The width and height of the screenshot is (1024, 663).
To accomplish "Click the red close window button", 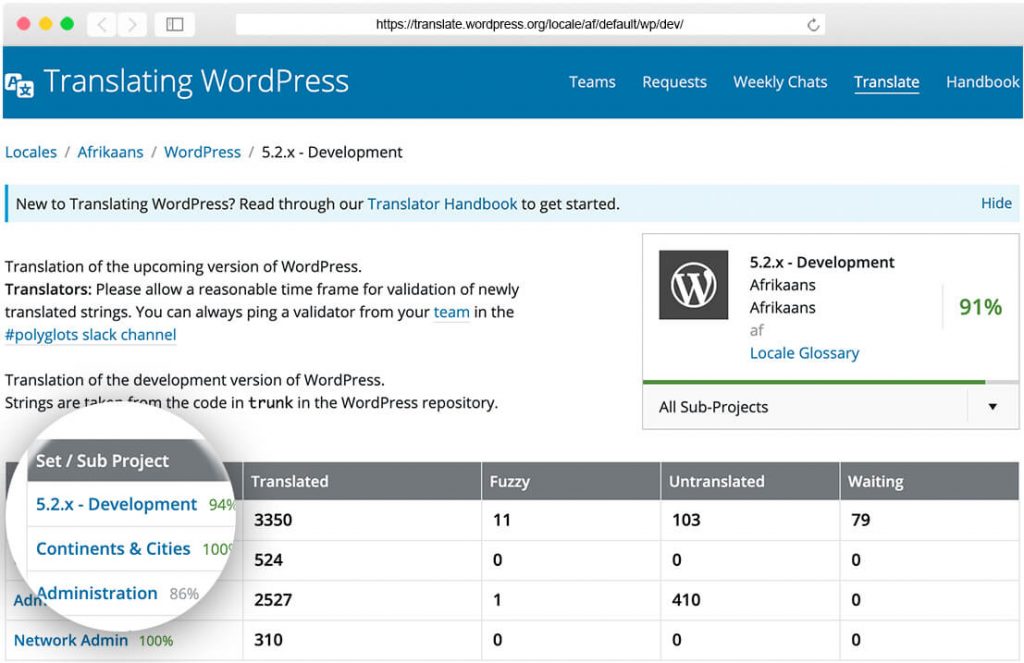I will click(24, 24).
